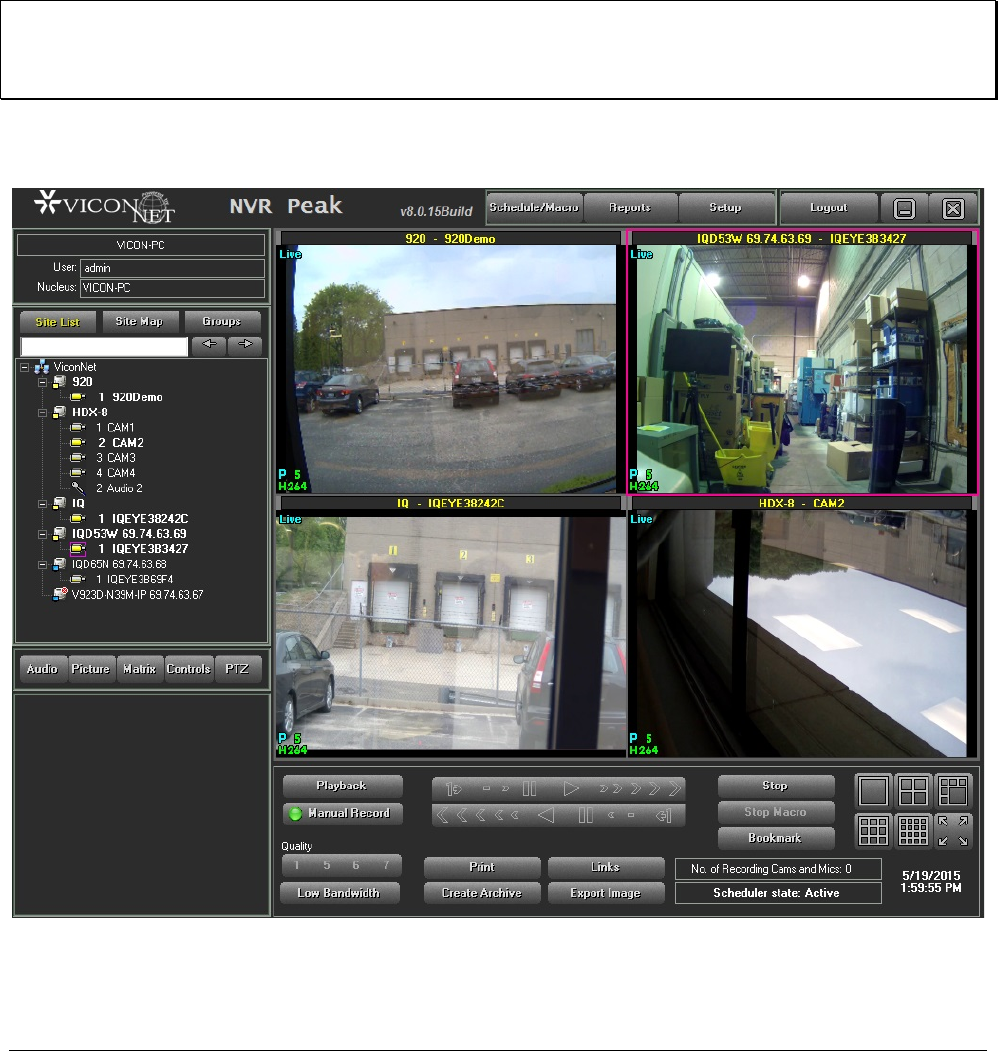Click the Bookmark button
The height and width of the screenshot is (1051, 998).
tap(775, 838)
